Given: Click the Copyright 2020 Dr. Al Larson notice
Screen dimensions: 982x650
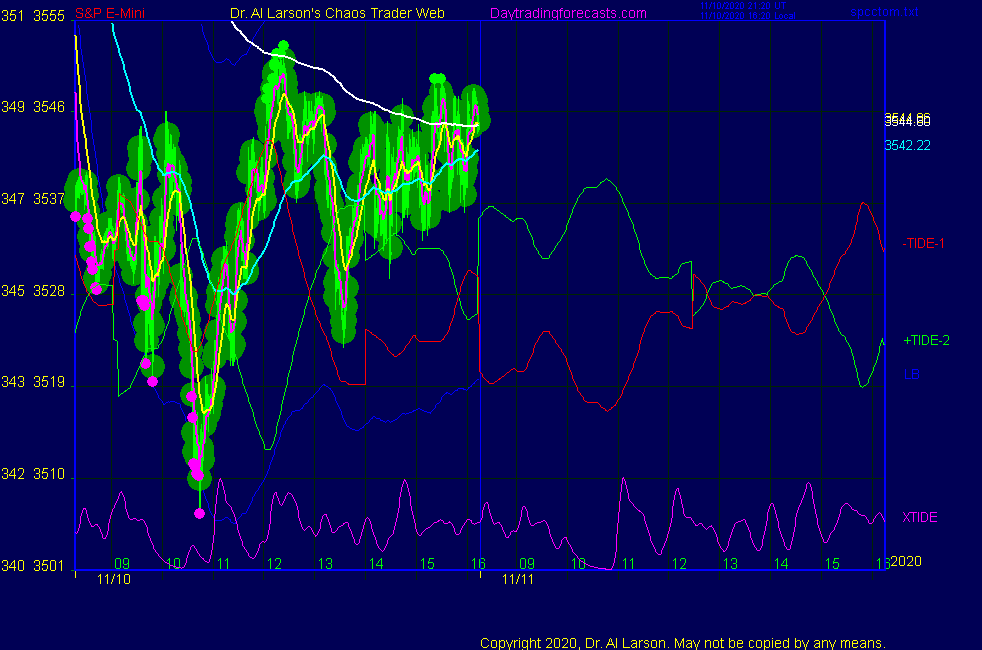Looking at the screenshot, I should [683, 643].
